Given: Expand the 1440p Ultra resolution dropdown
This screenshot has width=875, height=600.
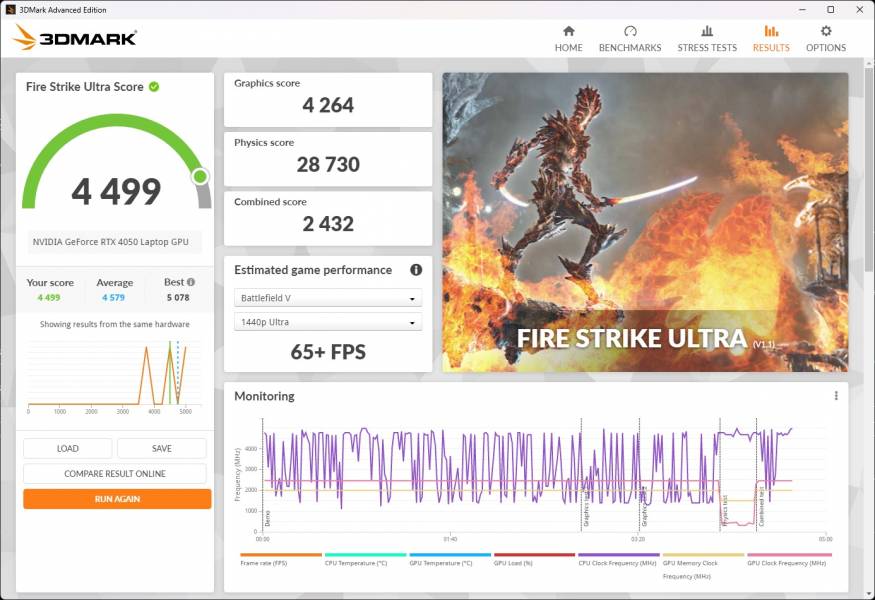Looking at the screenshot, I should pyautogui.click(x=328, y=322).
